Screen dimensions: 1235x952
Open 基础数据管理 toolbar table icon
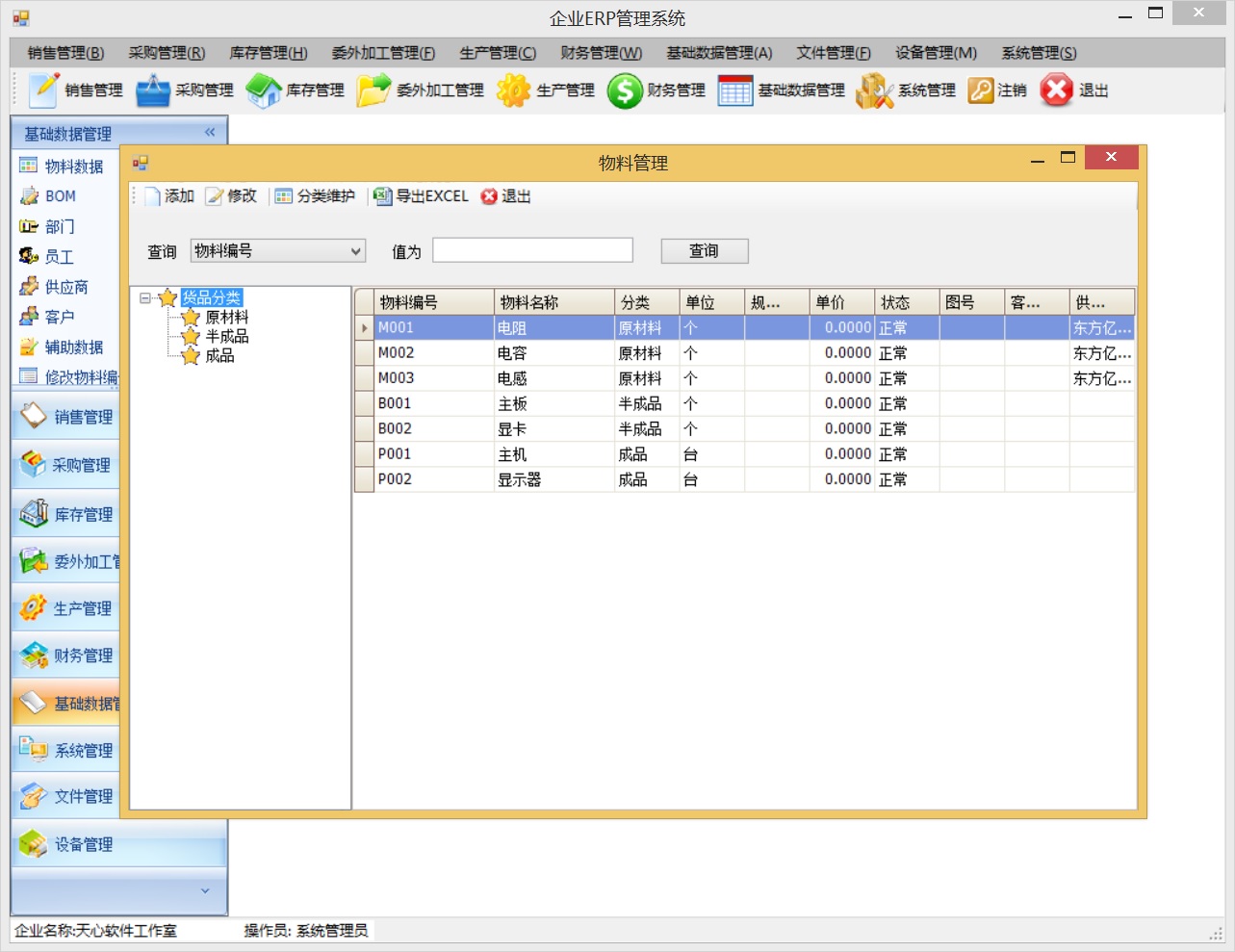tap(735, 90)
